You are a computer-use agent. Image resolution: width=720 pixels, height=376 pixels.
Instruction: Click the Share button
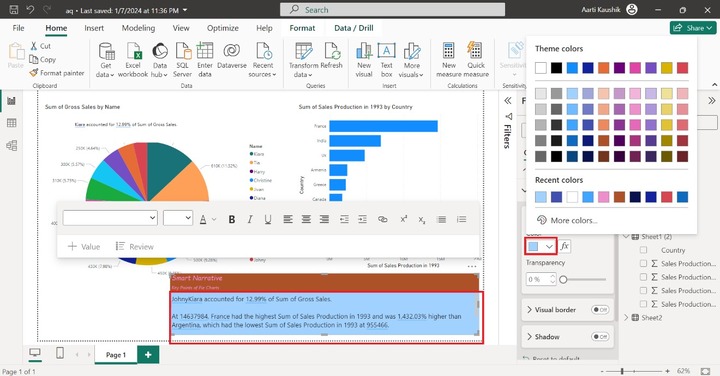pyautogui.click(x=693, y=28)
